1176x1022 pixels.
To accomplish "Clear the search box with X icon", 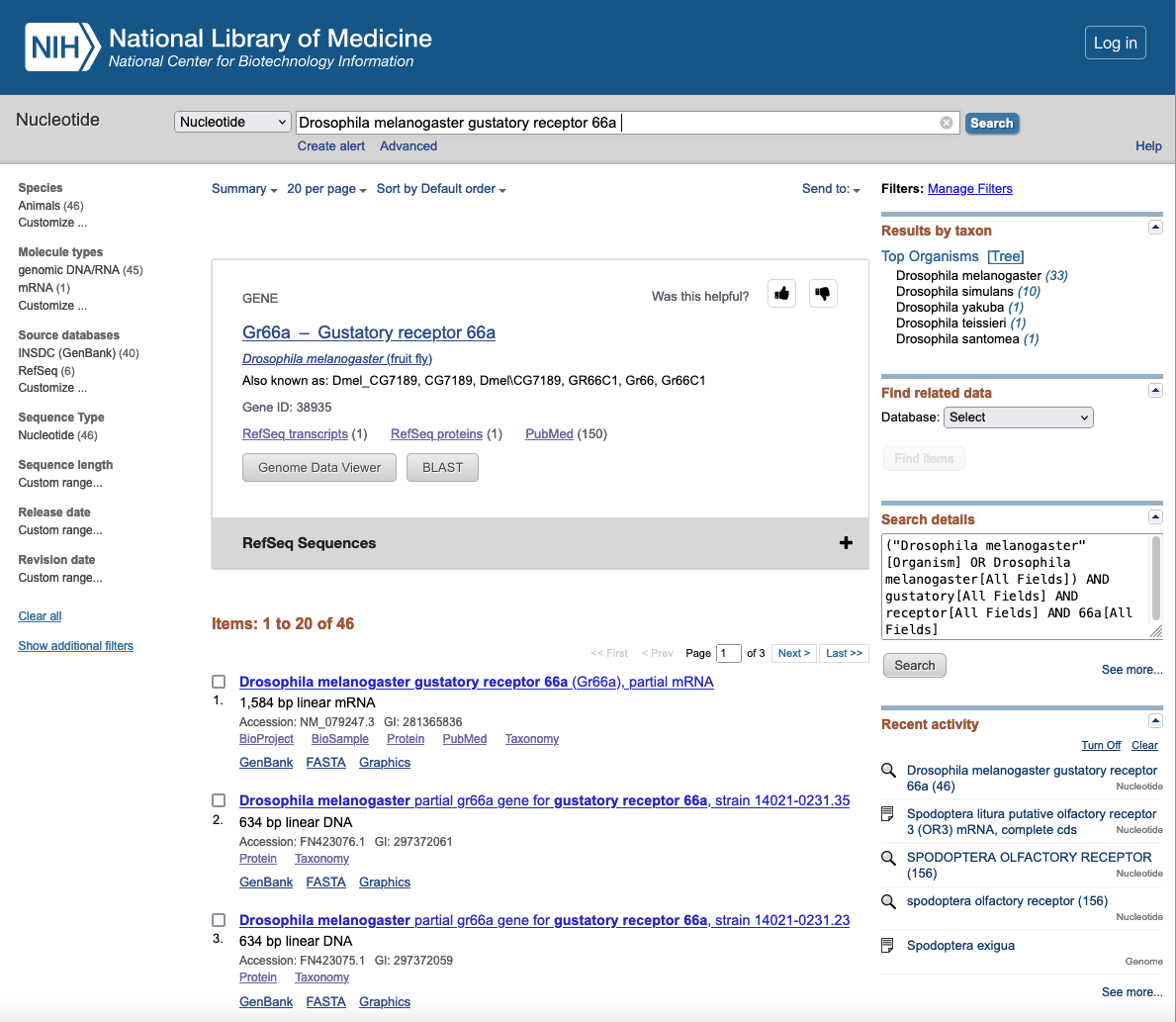I will [x=947, y=123].
